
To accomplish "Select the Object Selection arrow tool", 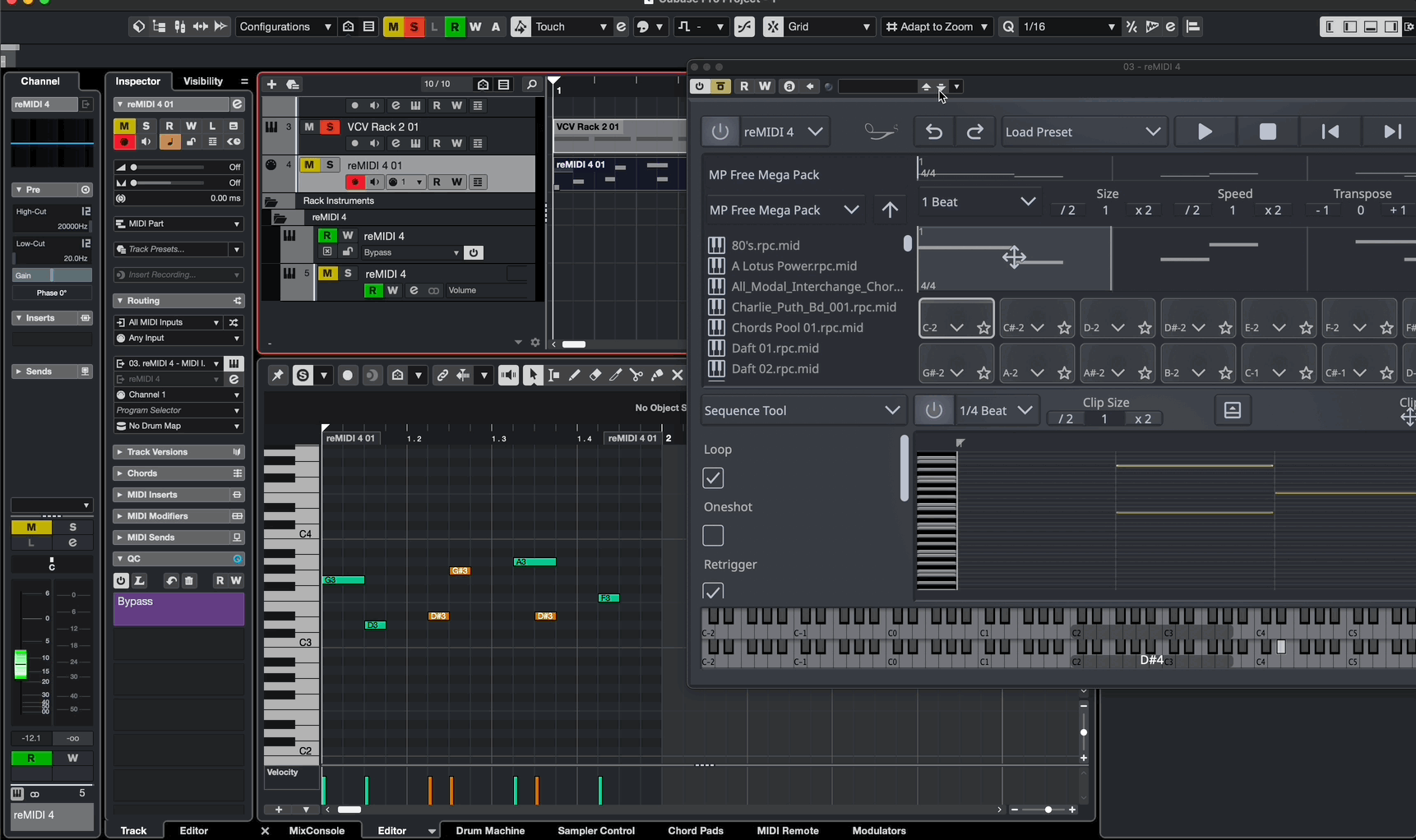I will 533,376.
